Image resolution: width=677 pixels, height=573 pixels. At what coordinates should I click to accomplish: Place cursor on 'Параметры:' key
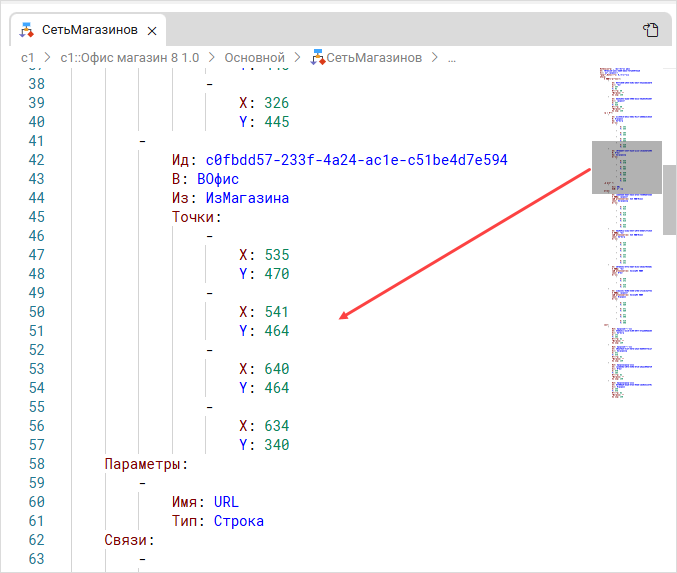click(x=146, y=464)
